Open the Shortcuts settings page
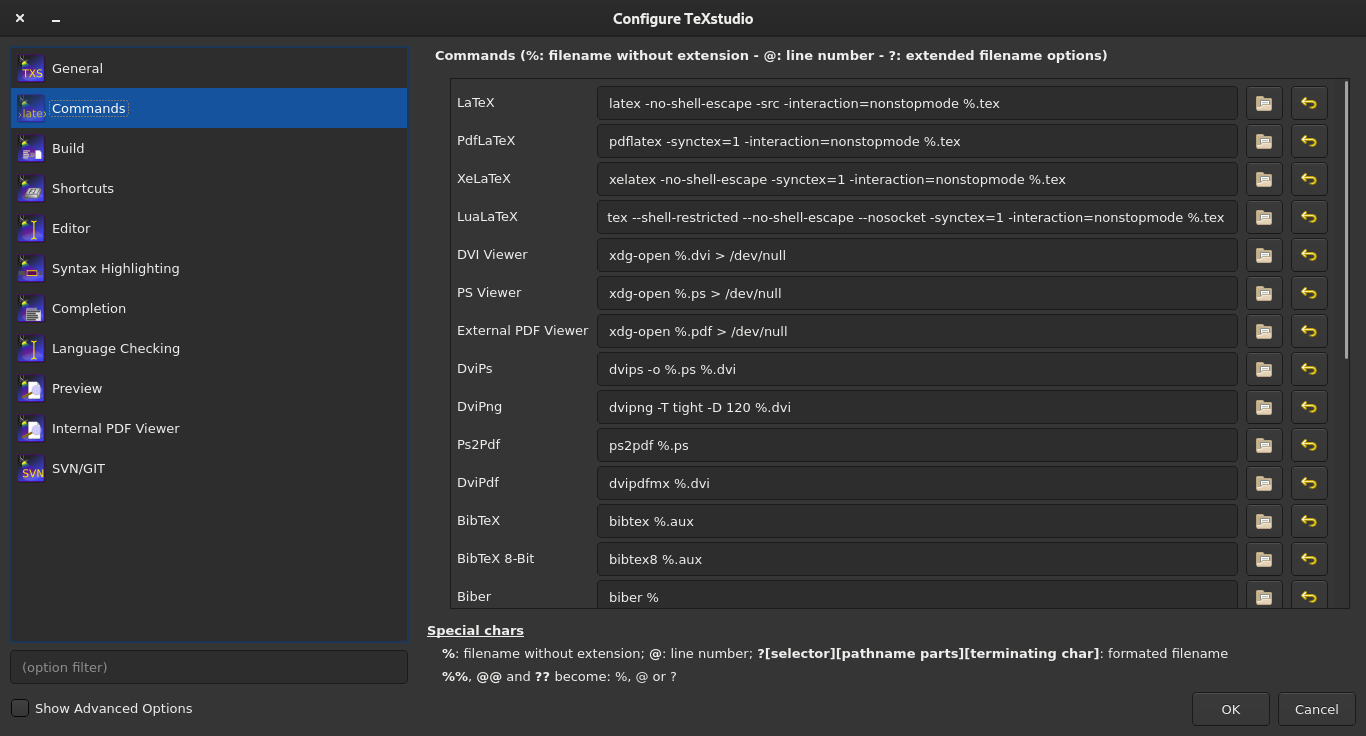Image resolution: width=1366 pixels, height=736 pixels. click(x=209, y=188)
